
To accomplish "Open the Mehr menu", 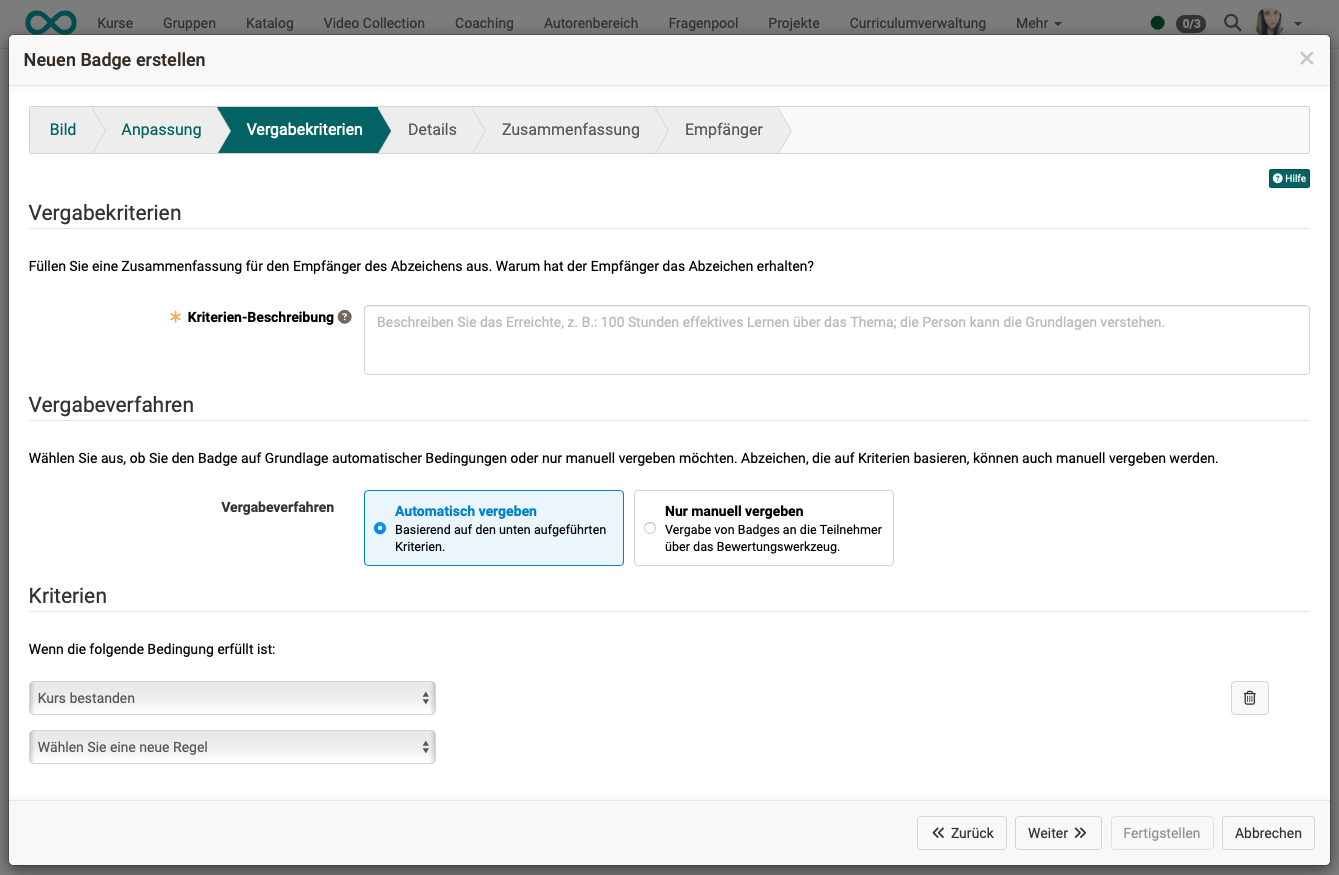I will tap(1038, 22).
